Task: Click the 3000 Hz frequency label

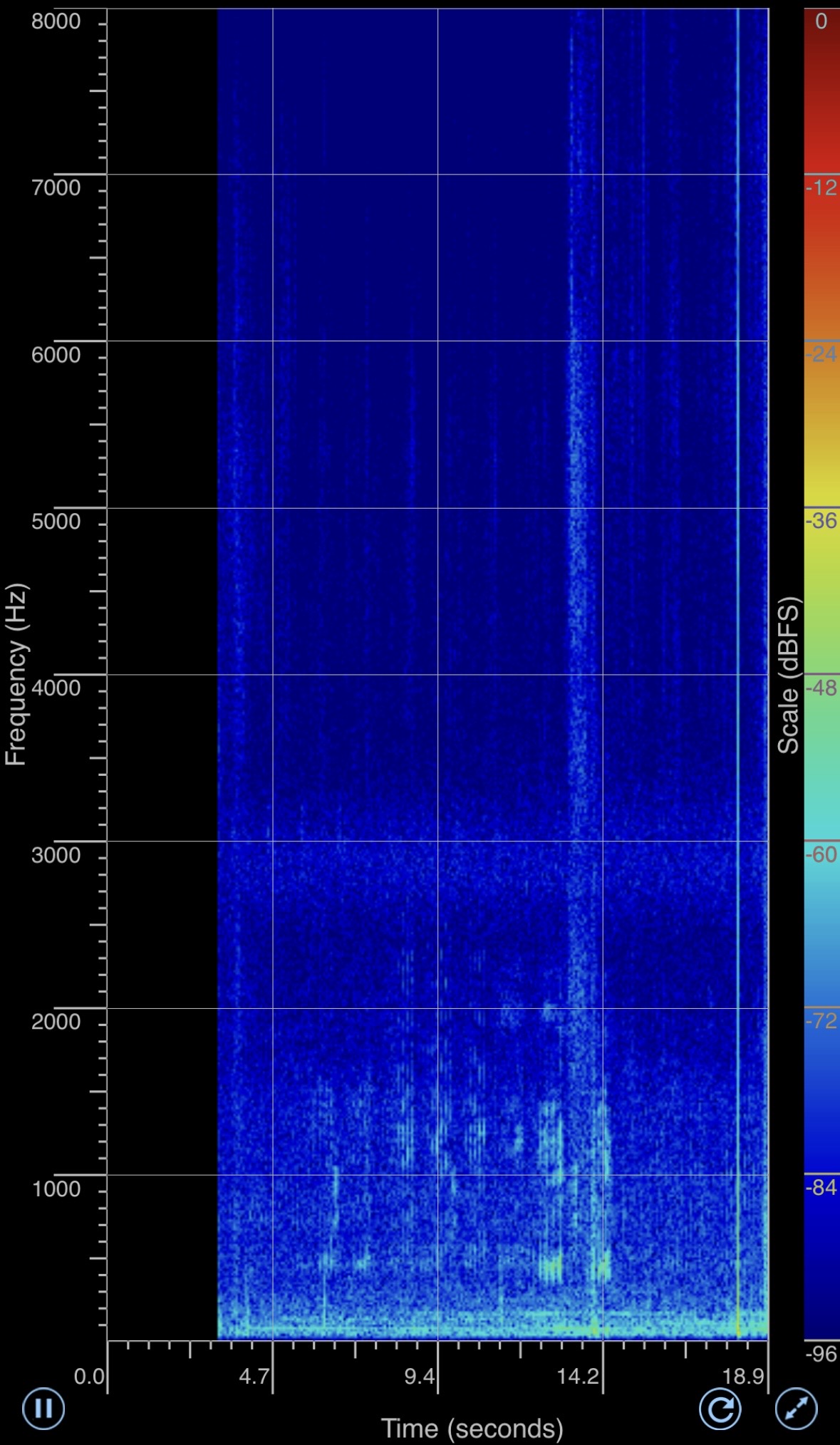Action: tap(56, 855)
